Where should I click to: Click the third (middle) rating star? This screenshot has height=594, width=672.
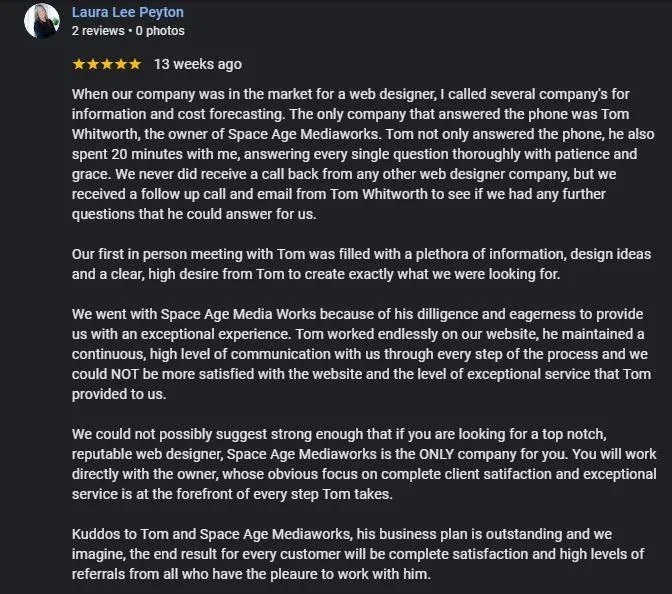(x=107, y=64)
